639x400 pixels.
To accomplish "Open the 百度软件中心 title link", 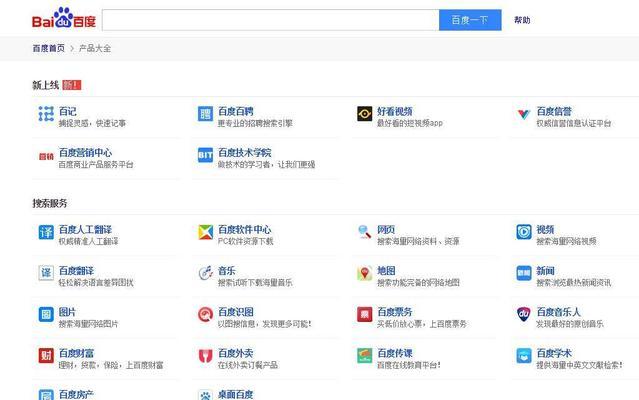I will click(x=245, y=230).
